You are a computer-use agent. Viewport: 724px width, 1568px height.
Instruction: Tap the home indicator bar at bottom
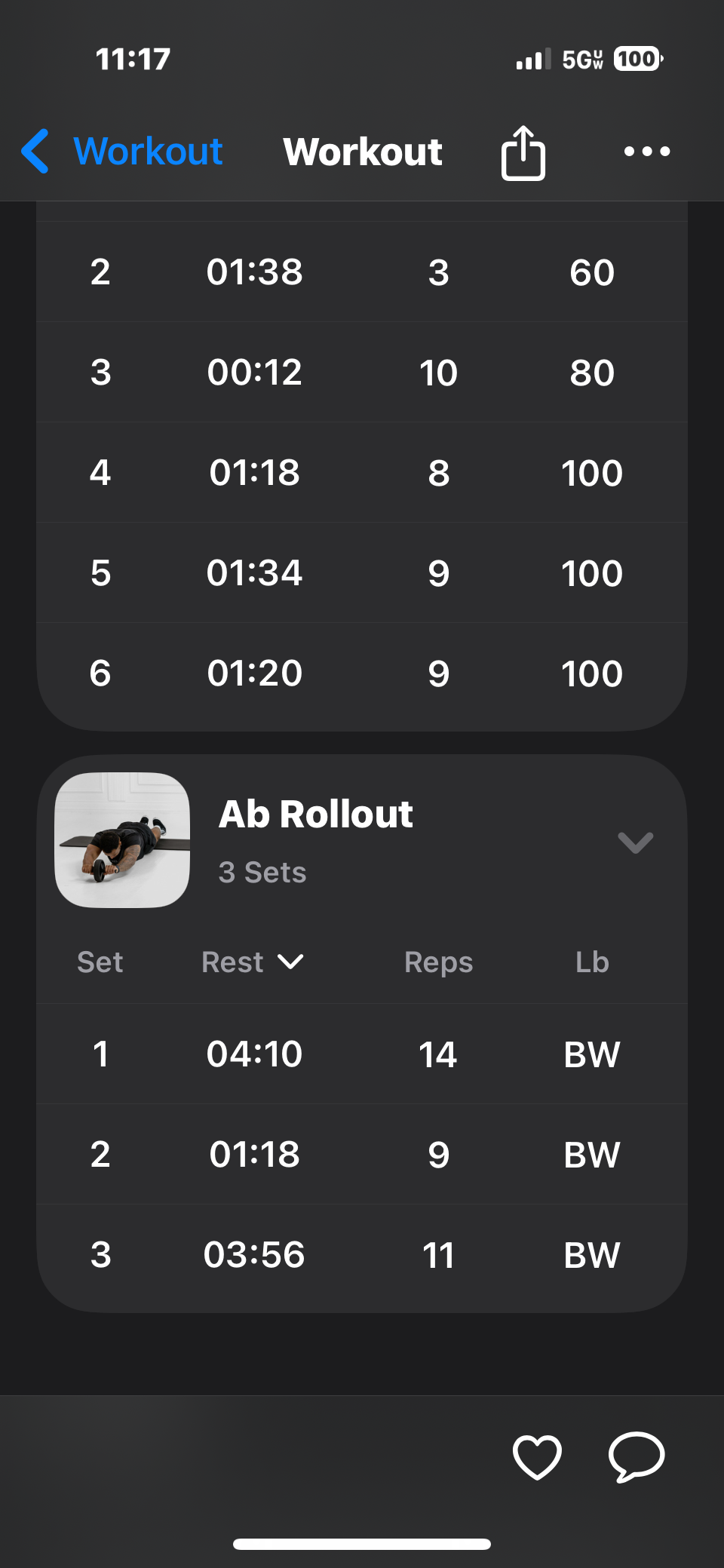tap(362, 1544)
